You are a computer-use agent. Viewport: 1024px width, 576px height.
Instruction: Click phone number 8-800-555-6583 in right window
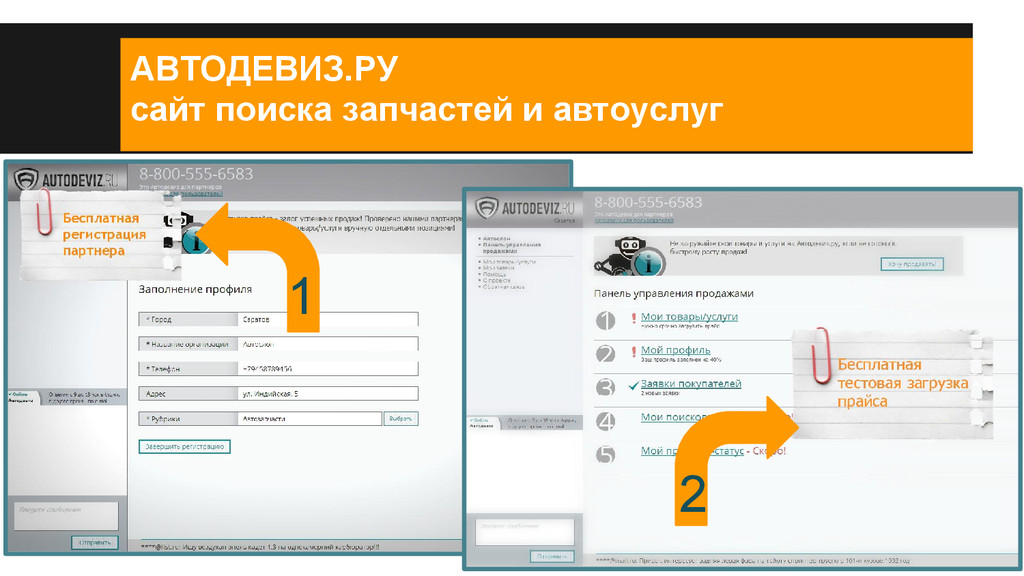tap(648, 202)
